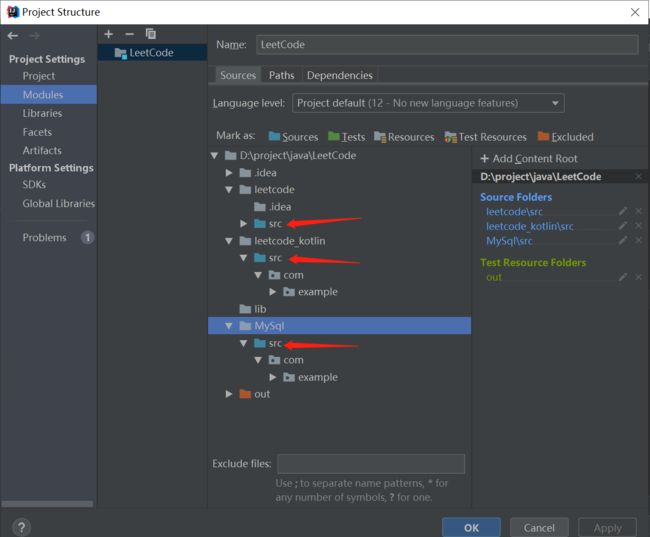
Task: Edit the out test resource folder properties
Action: pos(623,277)
